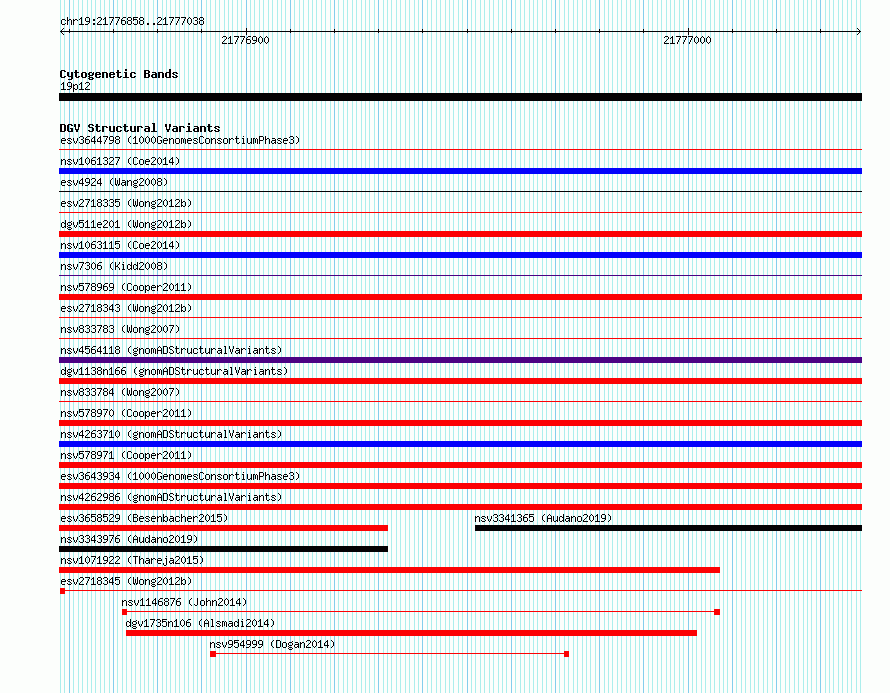Click the left arrowhead of the ruler

(x=63, y=32)
